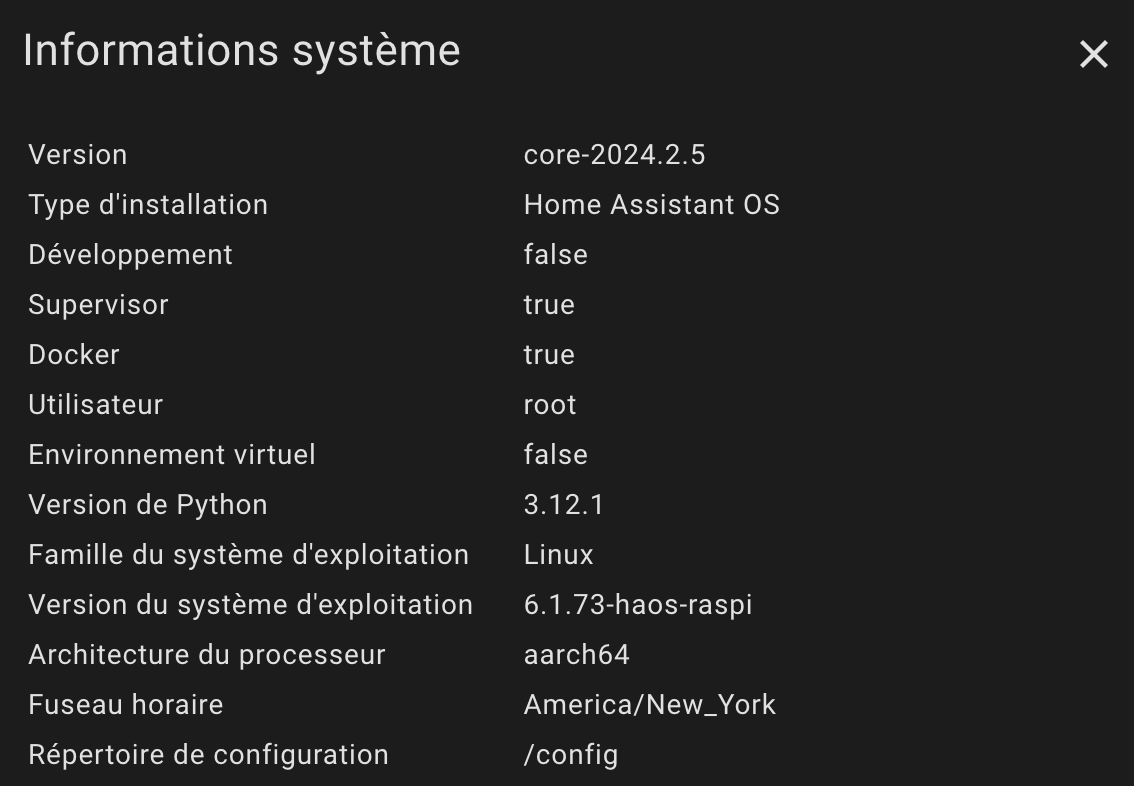
Task: Select the 'Linux' value
Action: (558, 555)
